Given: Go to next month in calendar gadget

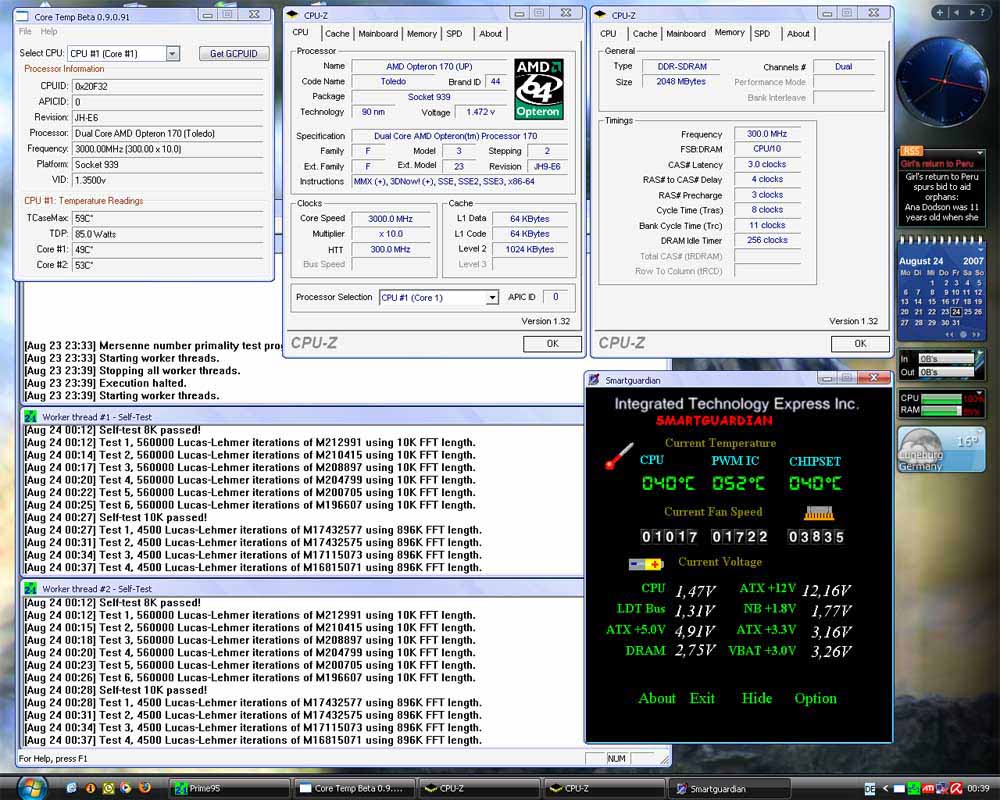Looking at the screenshot, I should click(x=976, y=334).
